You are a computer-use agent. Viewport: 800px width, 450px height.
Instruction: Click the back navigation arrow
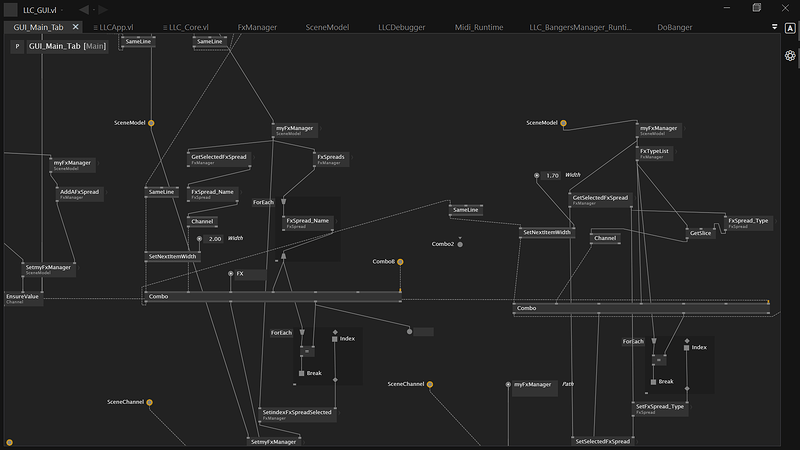click(84, 9)
